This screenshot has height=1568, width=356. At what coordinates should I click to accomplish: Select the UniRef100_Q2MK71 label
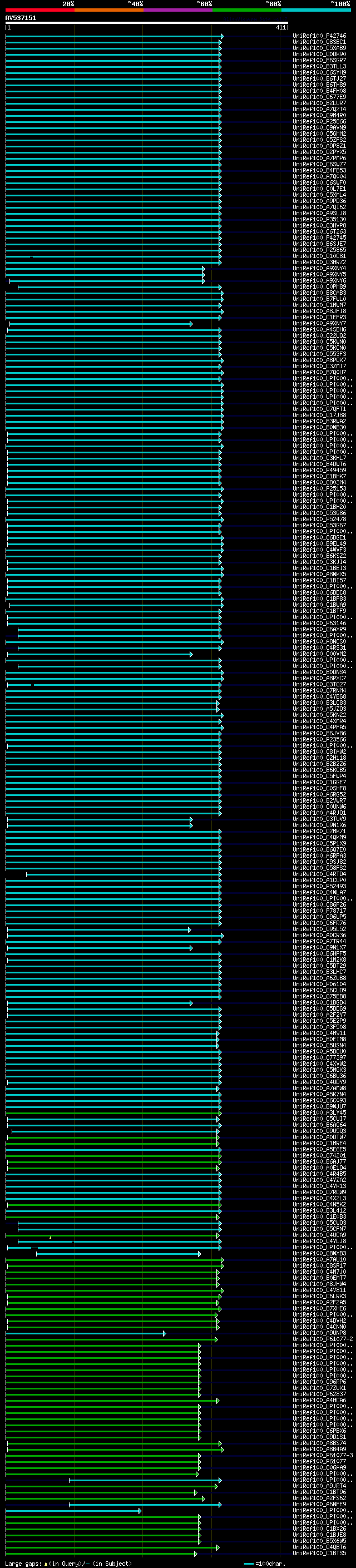(319, 831)
